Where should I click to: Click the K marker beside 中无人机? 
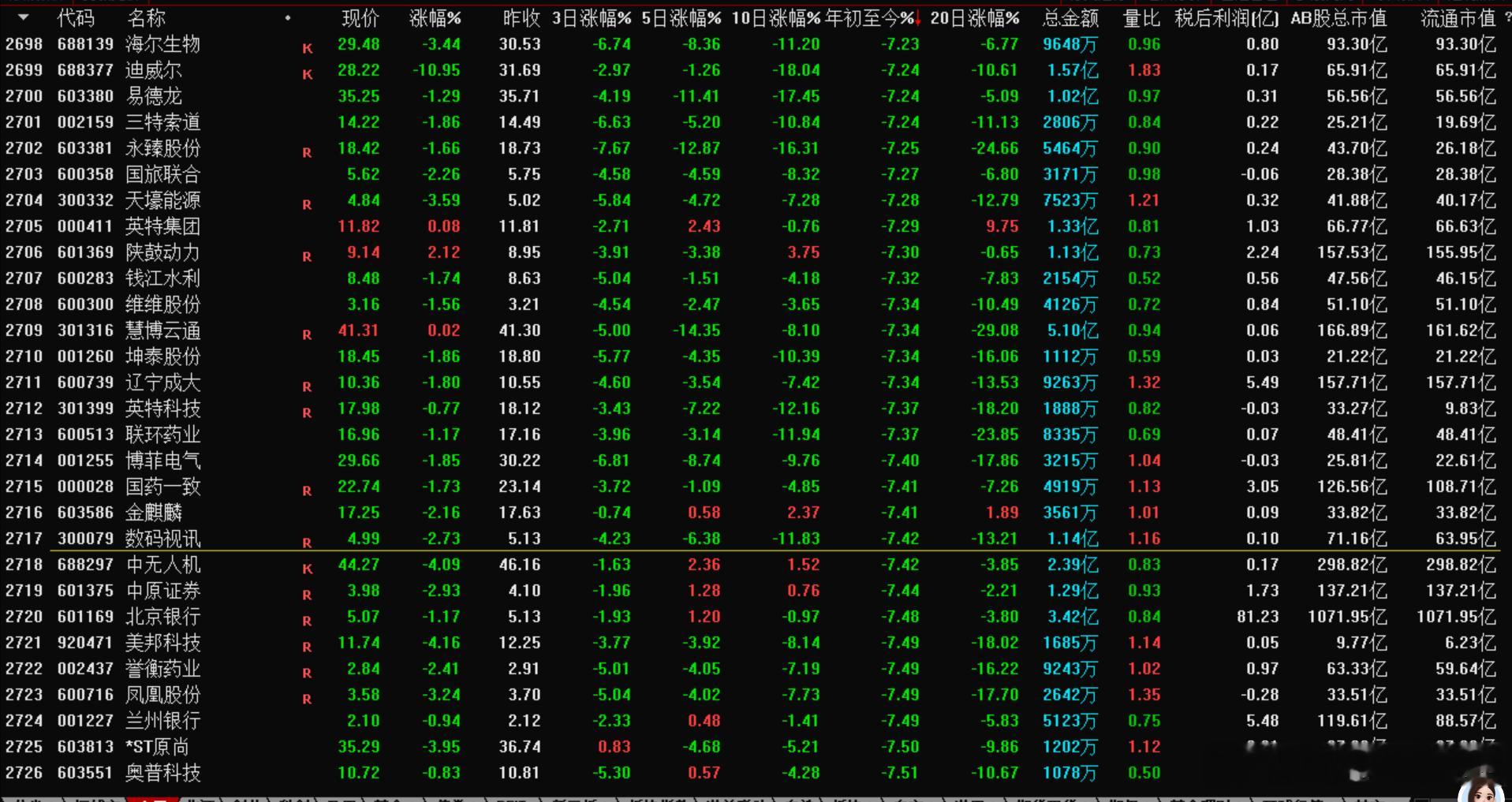[308, 569]
